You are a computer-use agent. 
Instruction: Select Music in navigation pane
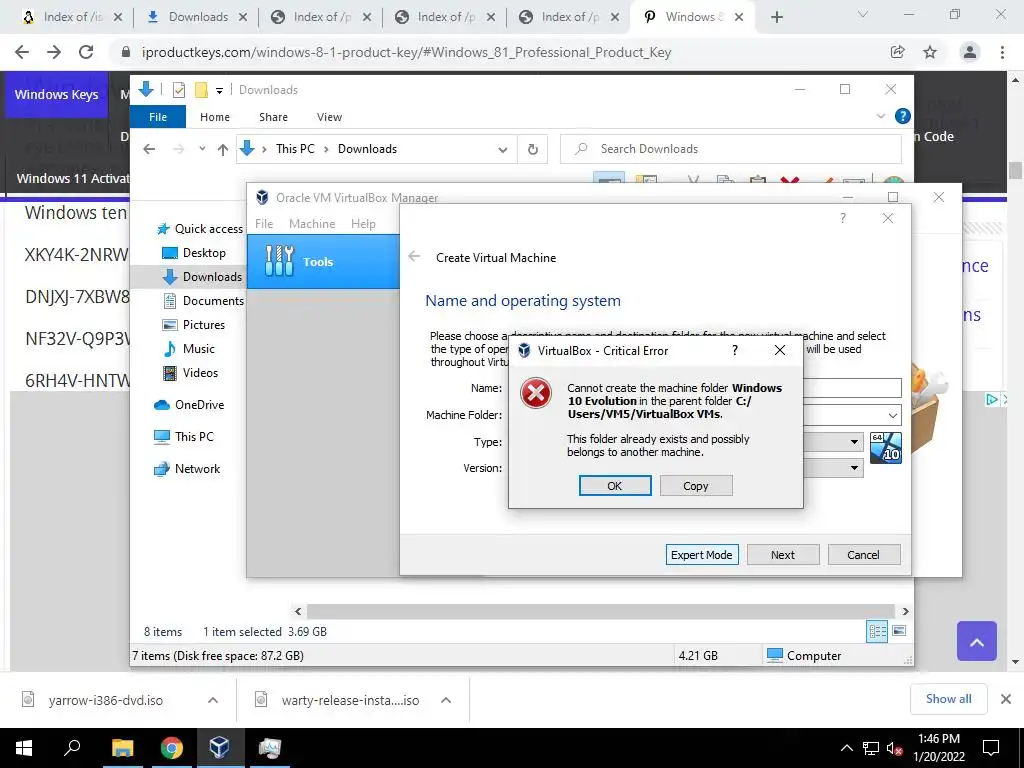189,349
